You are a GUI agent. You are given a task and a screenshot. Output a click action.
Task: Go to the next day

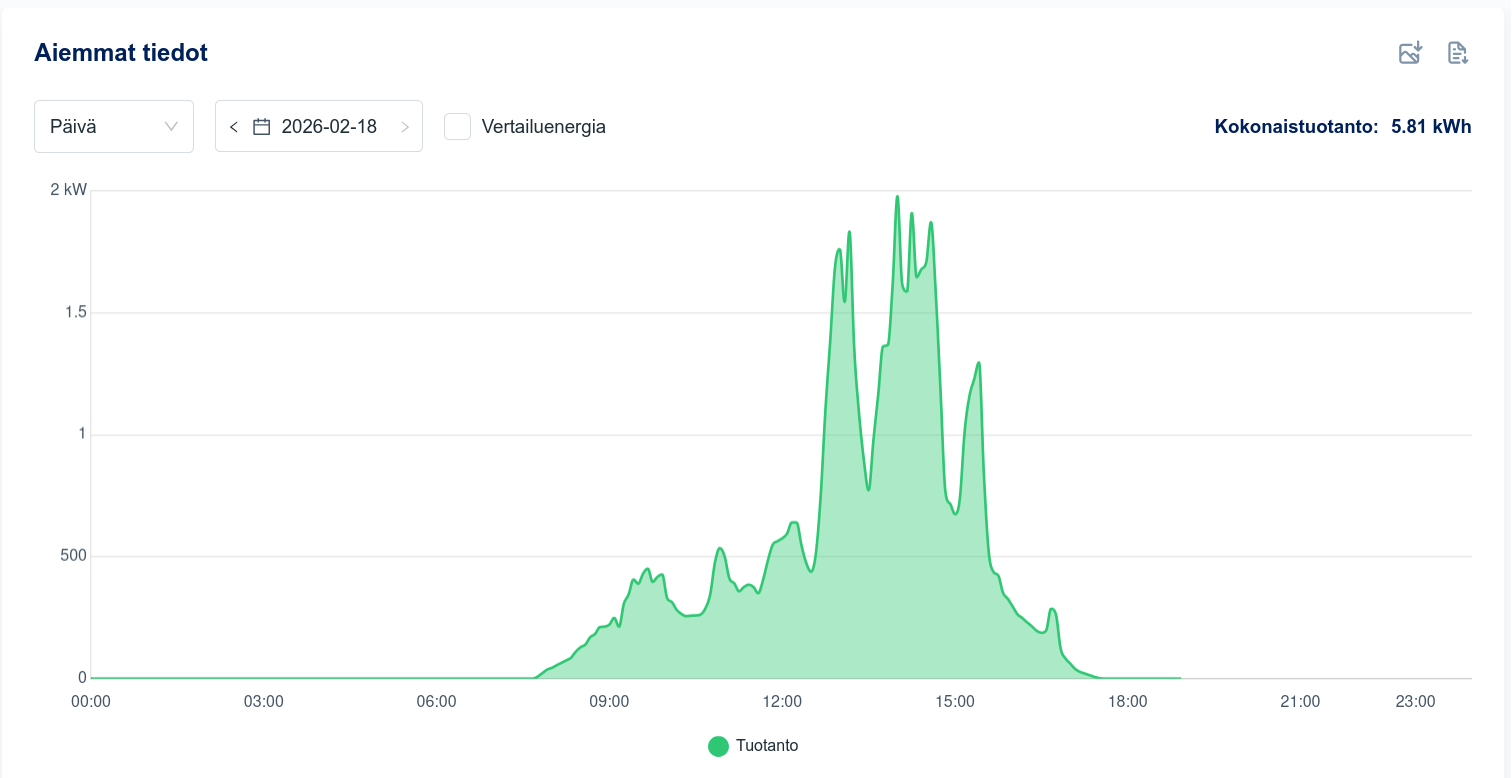point(405,127)
